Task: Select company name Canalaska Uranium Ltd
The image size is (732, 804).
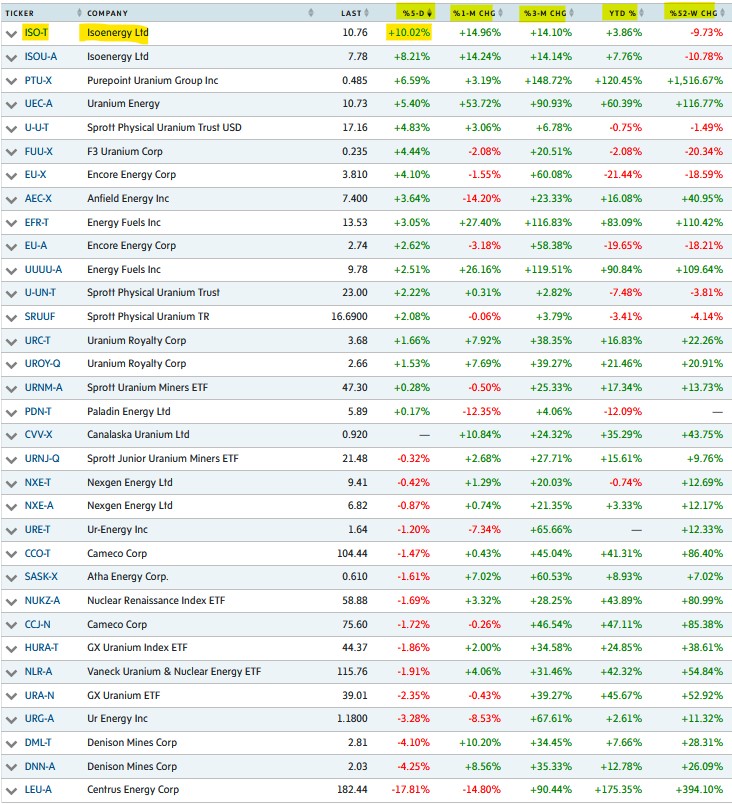Action: (x=138, y=435)
